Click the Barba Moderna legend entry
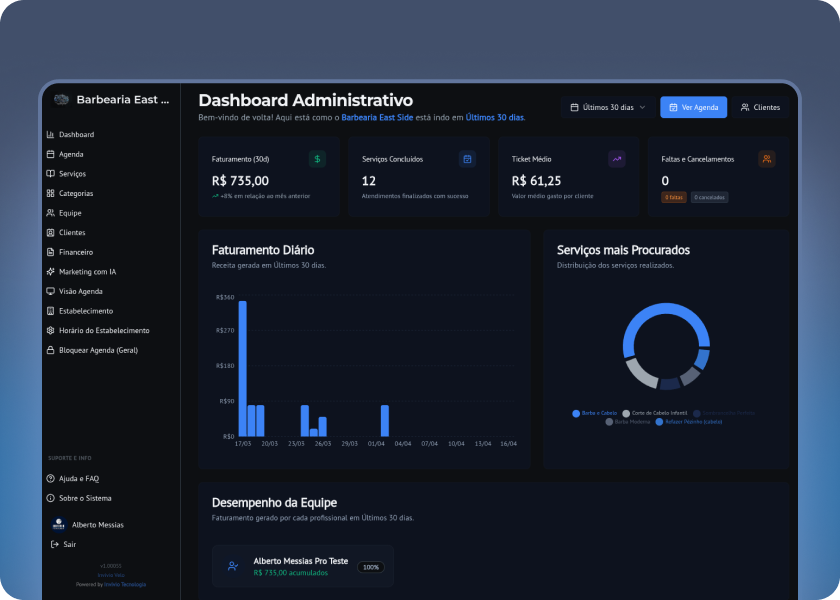Screen dimensions: 840x600 628,422
